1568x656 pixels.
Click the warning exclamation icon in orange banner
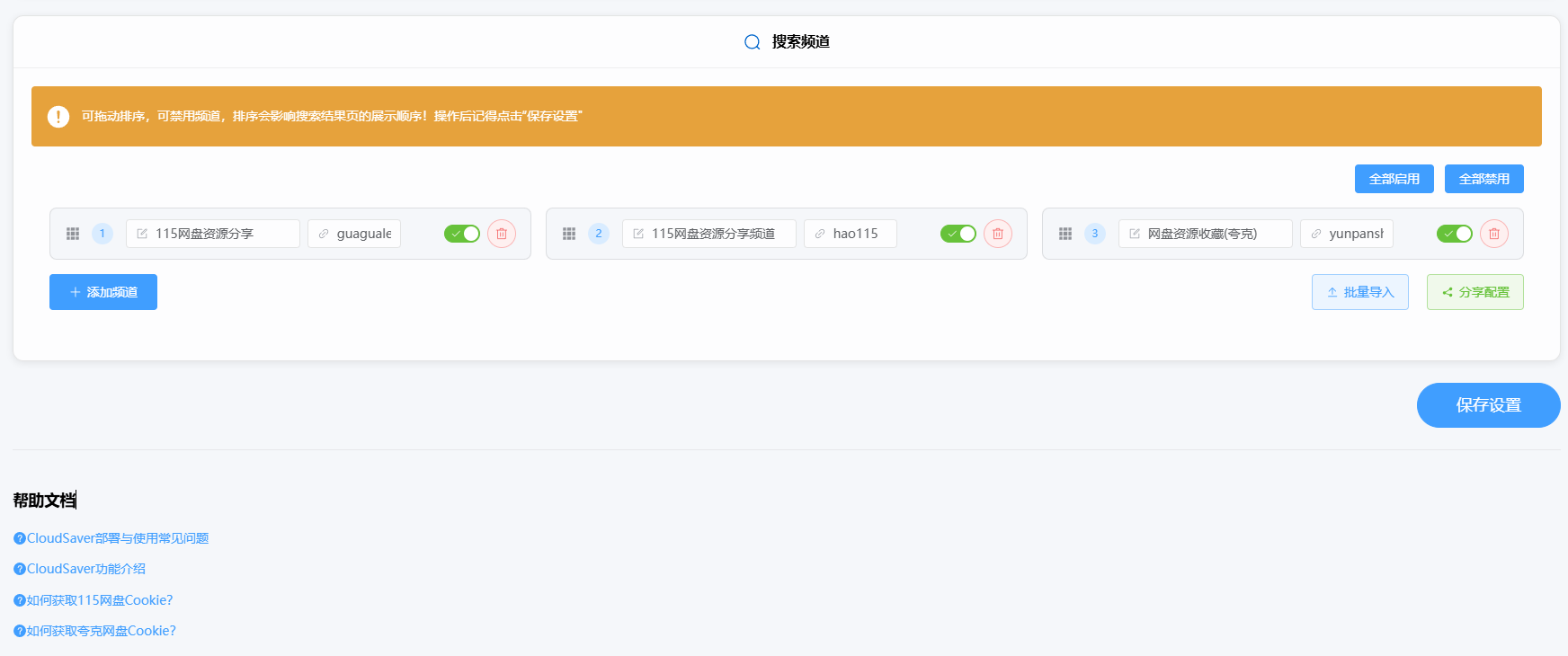click(x=58, y=117)
